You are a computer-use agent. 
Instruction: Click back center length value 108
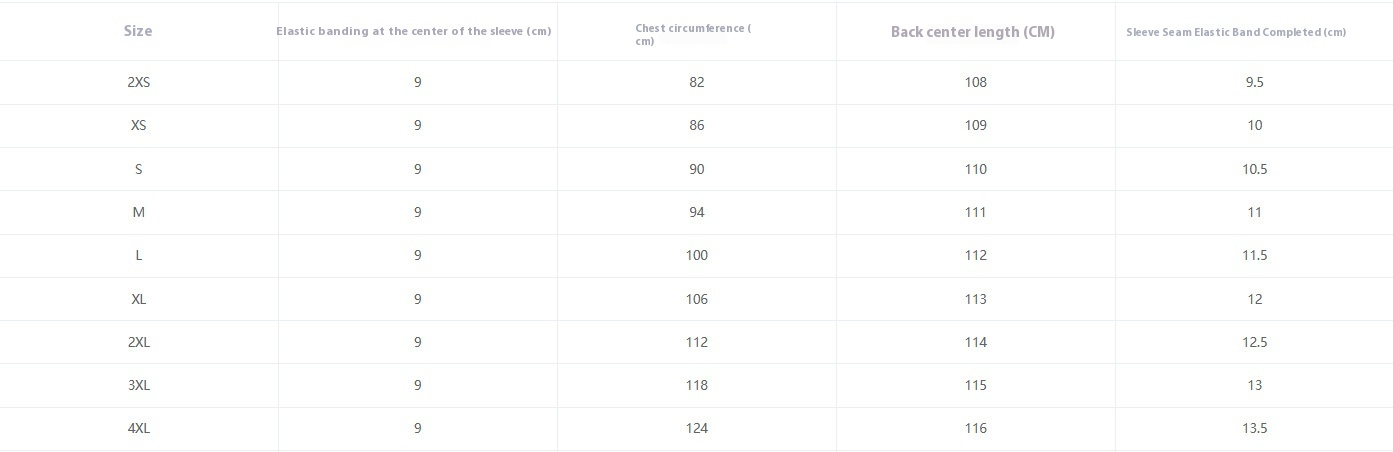[976, 82]
